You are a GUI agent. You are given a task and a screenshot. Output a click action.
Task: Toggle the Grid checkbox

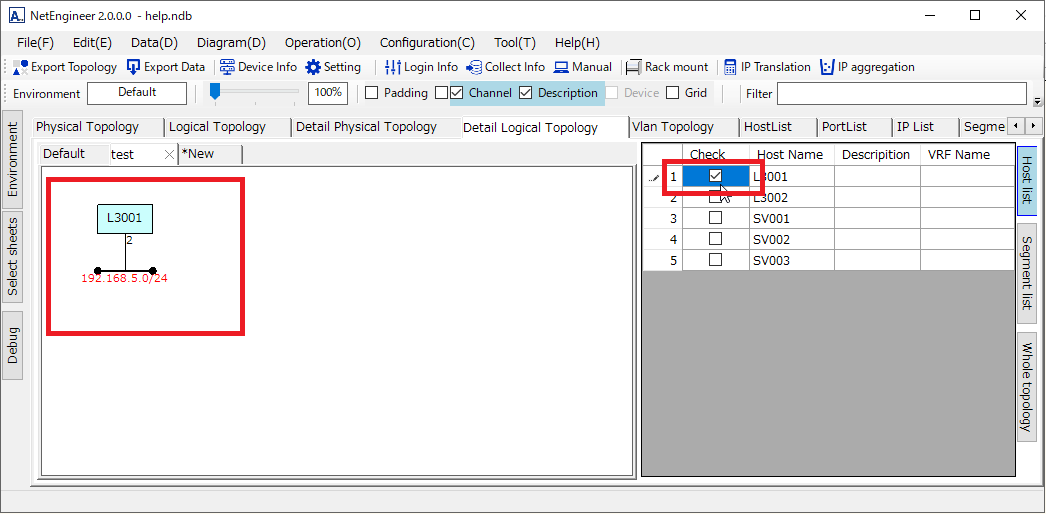[673, 93]
